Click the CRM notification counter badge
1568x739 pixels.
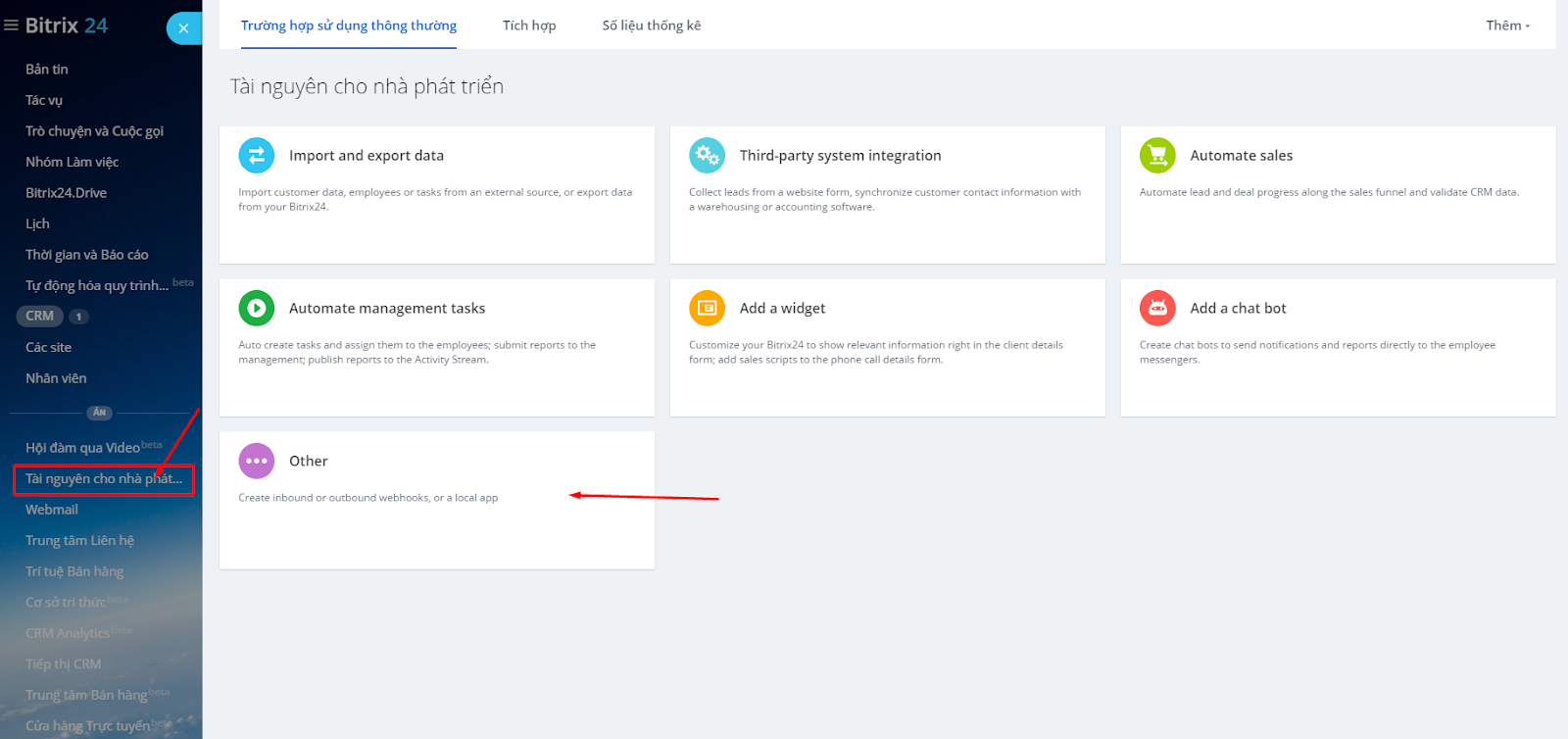click(x=78, y=317)
